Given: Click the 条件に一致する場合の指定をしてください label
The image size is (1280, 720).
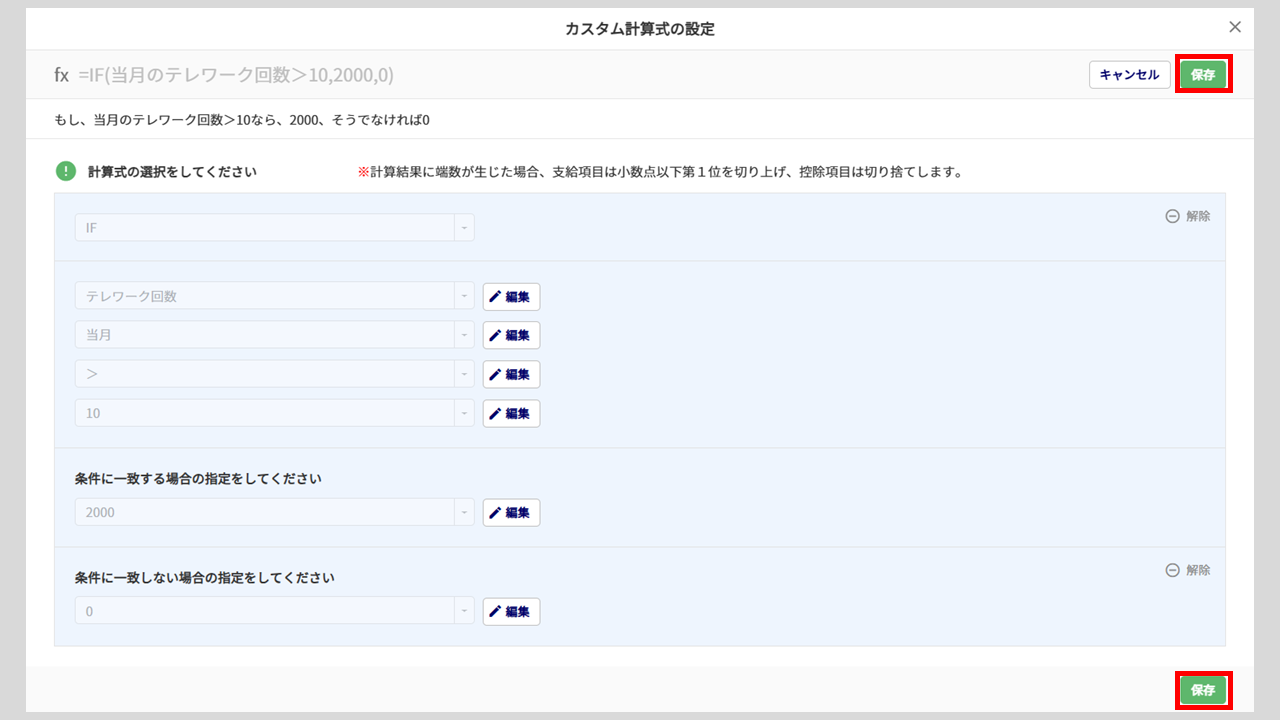Looking at the screenshot, I should 198,479.
